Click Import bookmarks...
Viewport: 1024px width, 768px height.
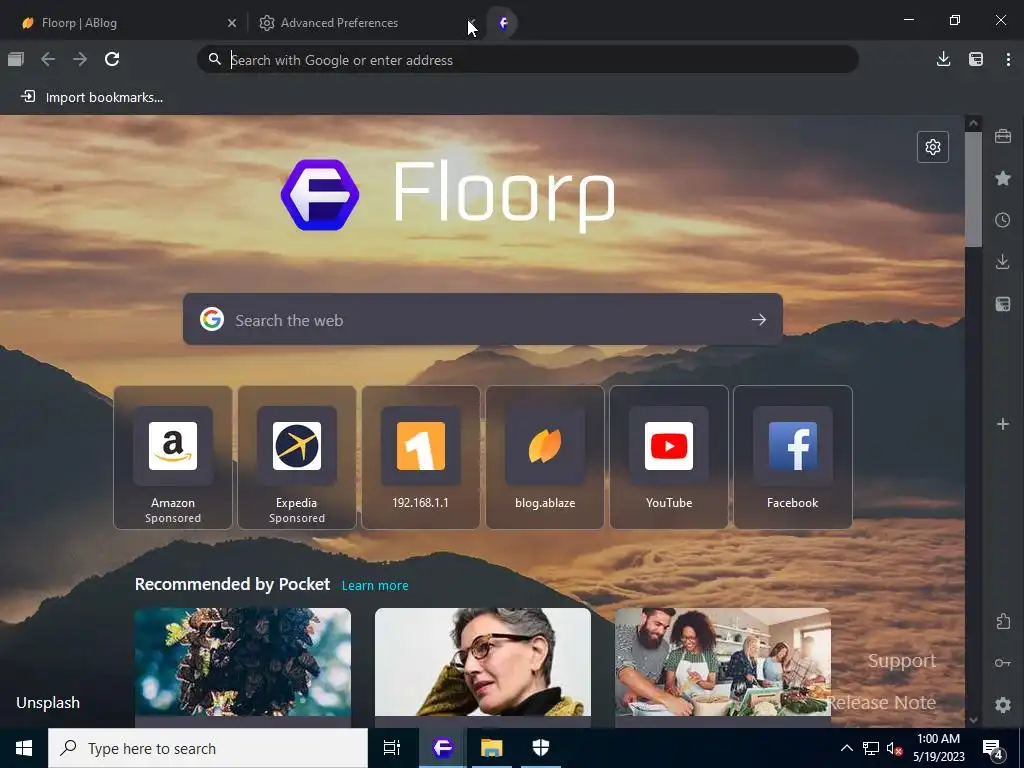pos(92,97)
